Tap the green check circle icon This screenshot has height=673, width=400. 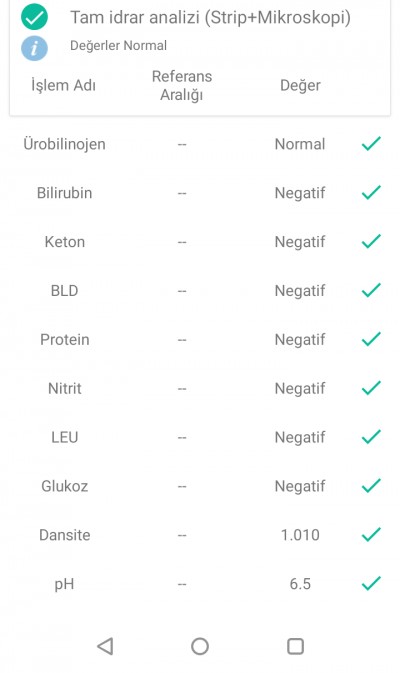pos(34,17)
